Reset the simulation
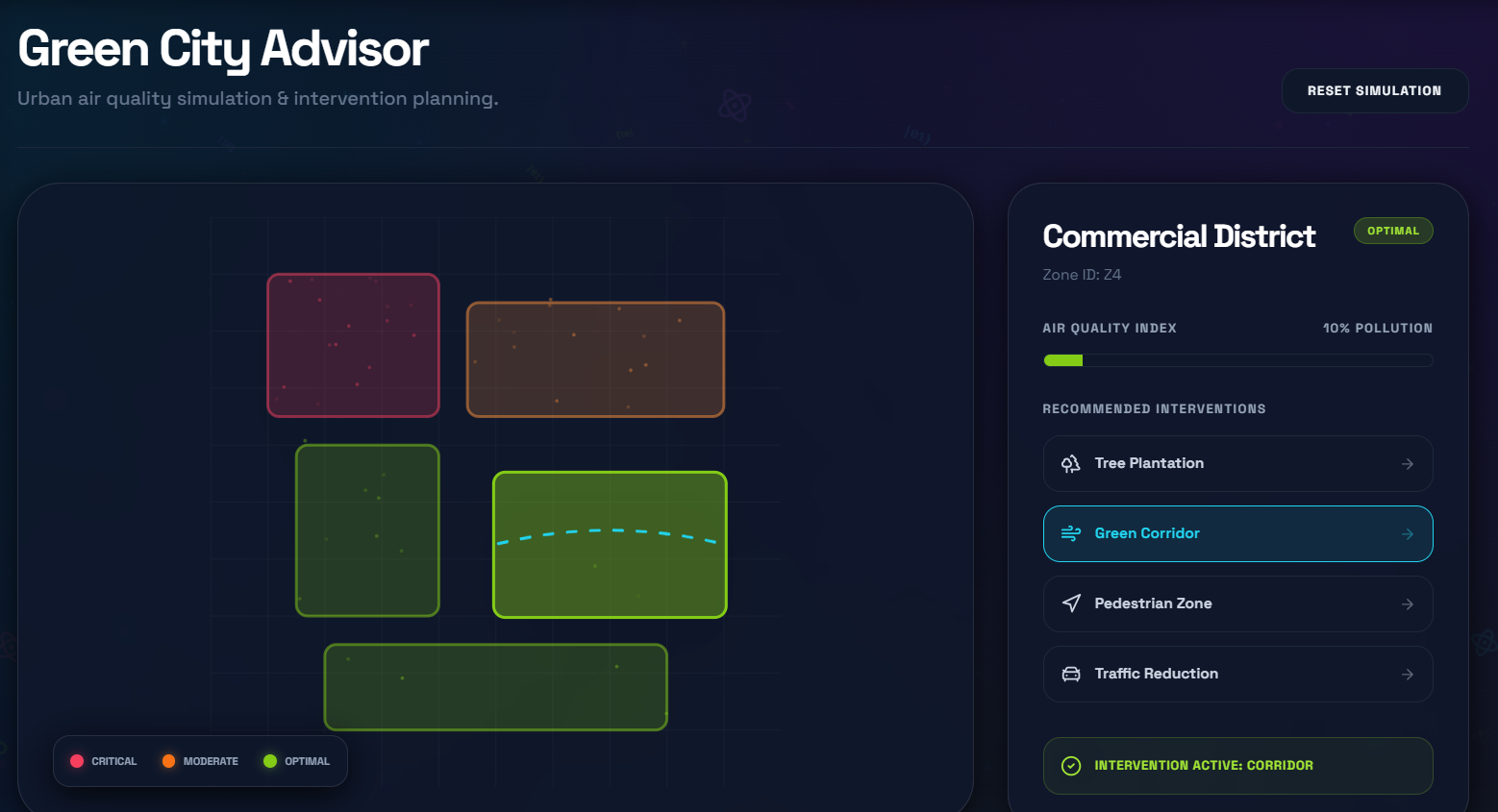 click(1374, 90)
